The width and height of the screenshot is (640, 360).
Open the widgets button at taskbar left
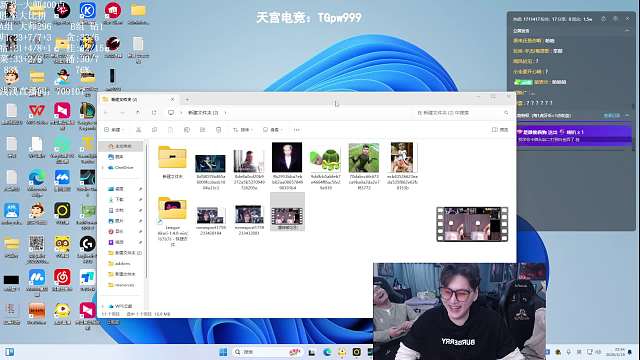[x=9, y=352]
